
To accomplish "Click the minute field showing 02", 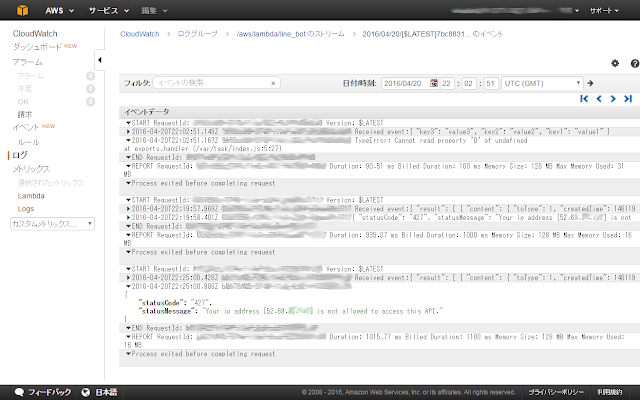I will (469, 83).
